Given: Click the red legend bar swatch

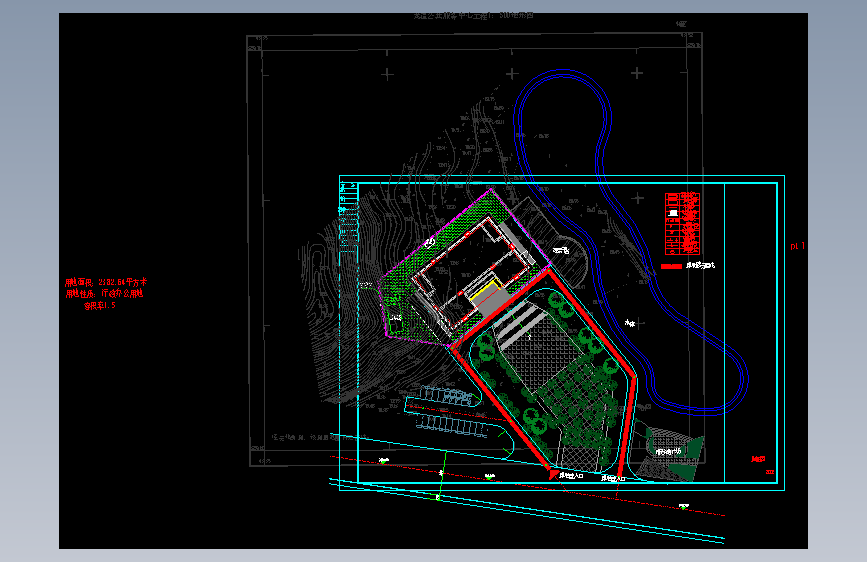Looking at the screenshot, I should point(671,267).
